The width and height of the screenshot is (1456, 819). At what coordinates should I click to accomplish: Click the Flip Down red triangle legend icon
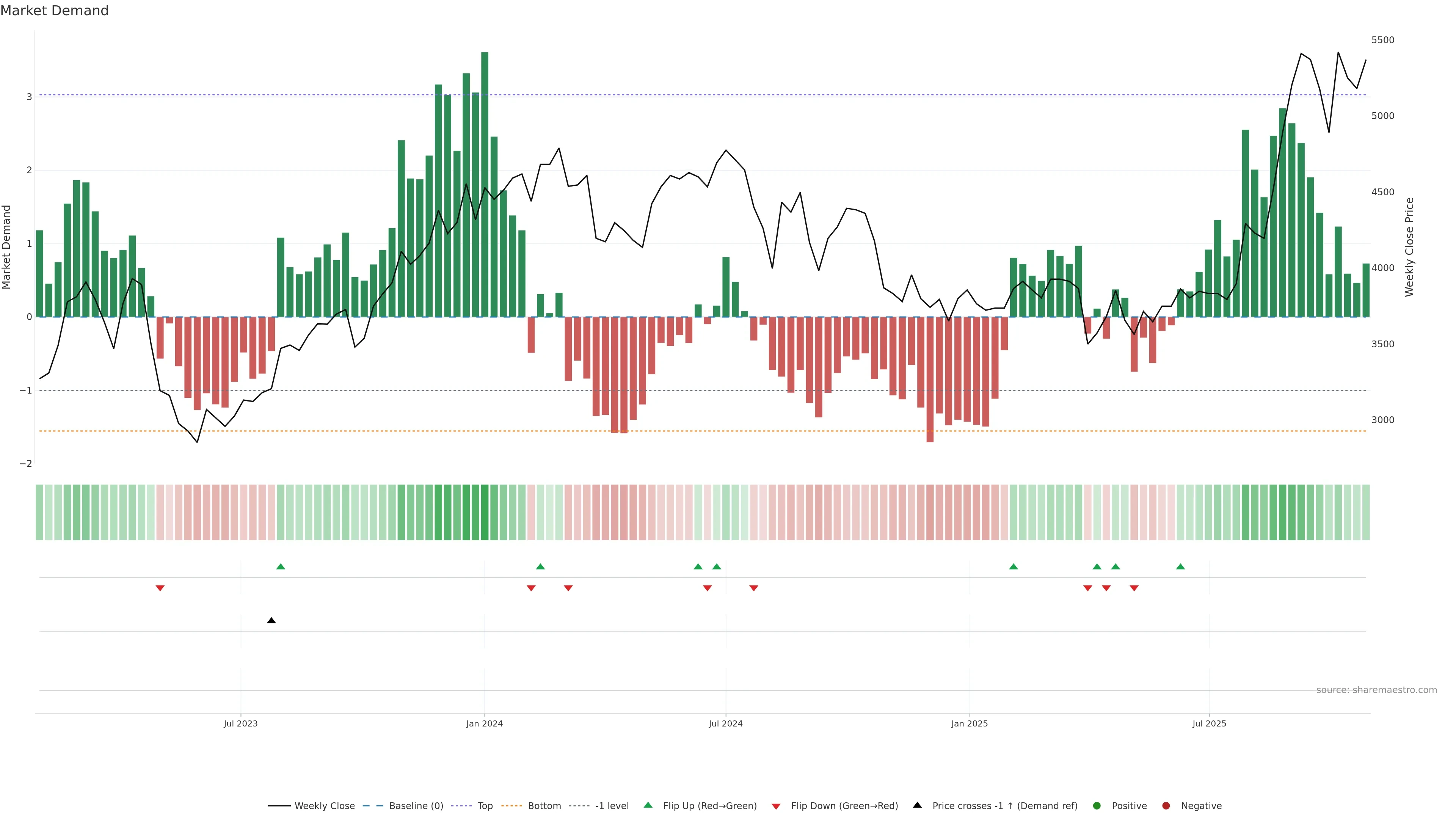pos(776,806)
